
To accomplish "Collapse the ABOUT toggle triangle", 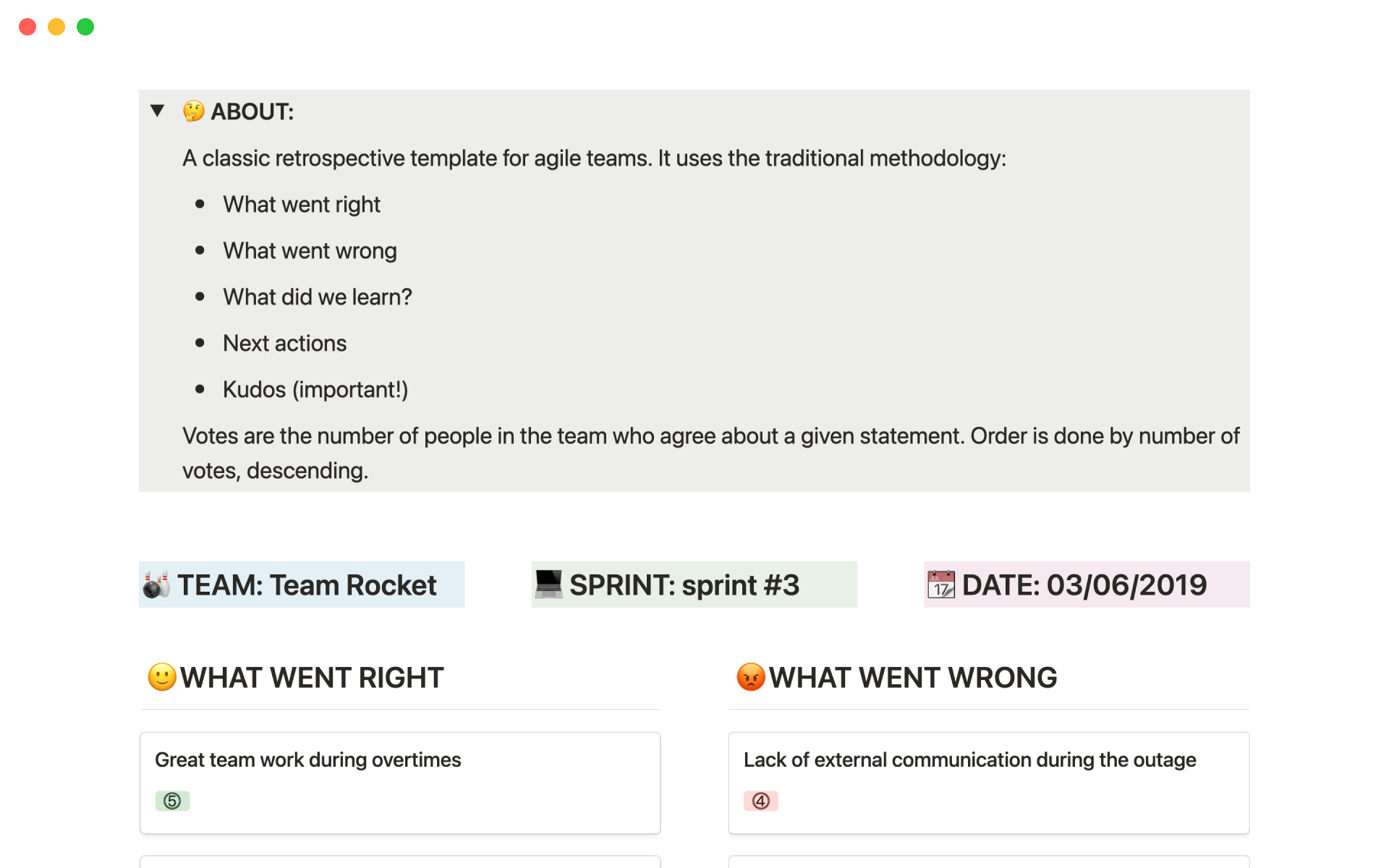I will coord(157,111).
